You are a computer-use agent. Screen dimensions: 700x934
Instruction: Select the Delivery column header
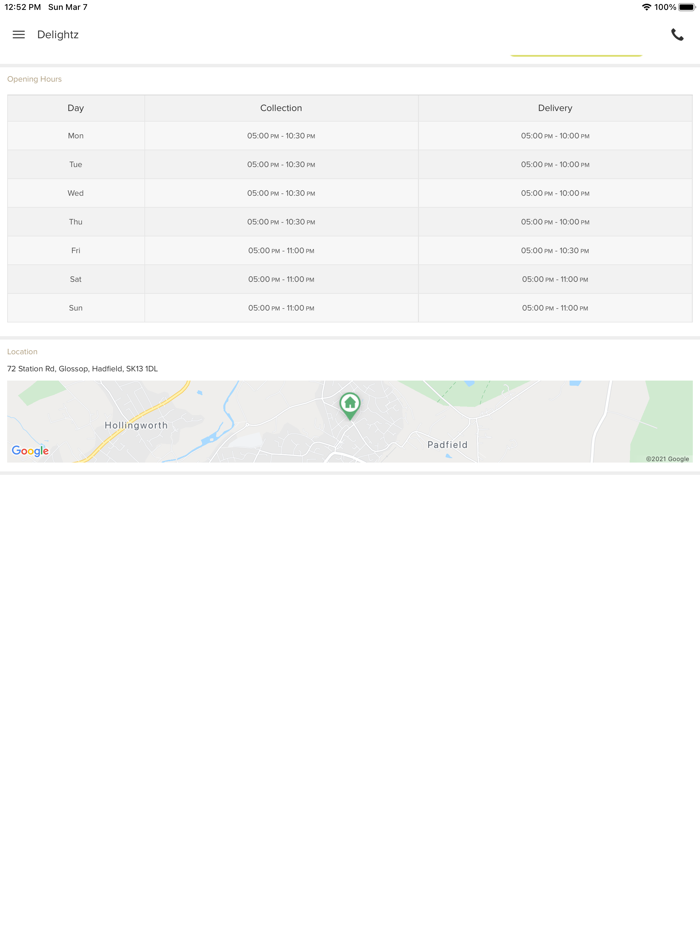(x=555, y=108)
